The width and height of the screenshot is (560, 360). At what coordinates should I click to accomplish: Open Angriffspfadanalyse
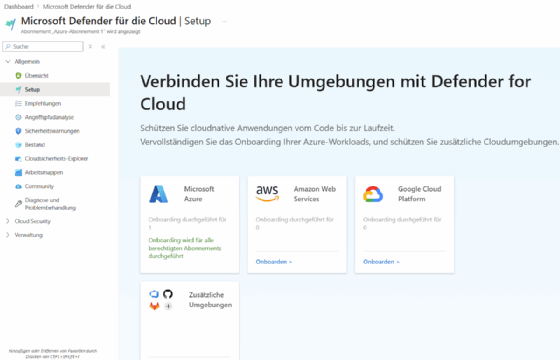tap(49, 117)
